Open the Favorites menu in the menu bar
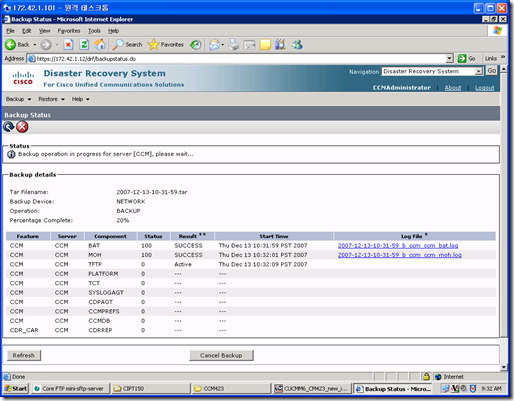The width and height of the screenshot is (514, 401). point(69,31)
